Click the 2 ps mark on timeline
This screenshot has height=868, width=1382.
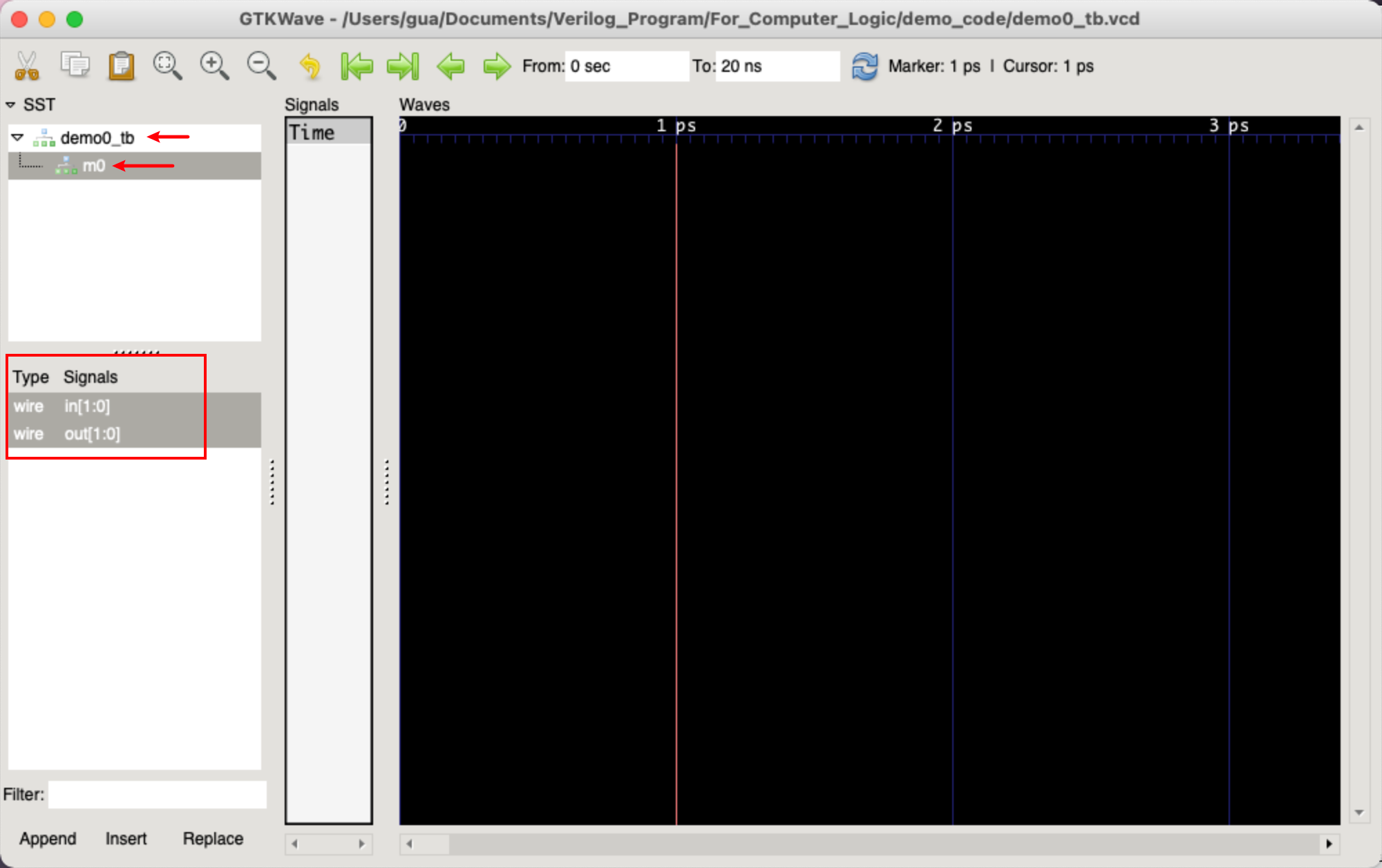(x=952, y=126)
